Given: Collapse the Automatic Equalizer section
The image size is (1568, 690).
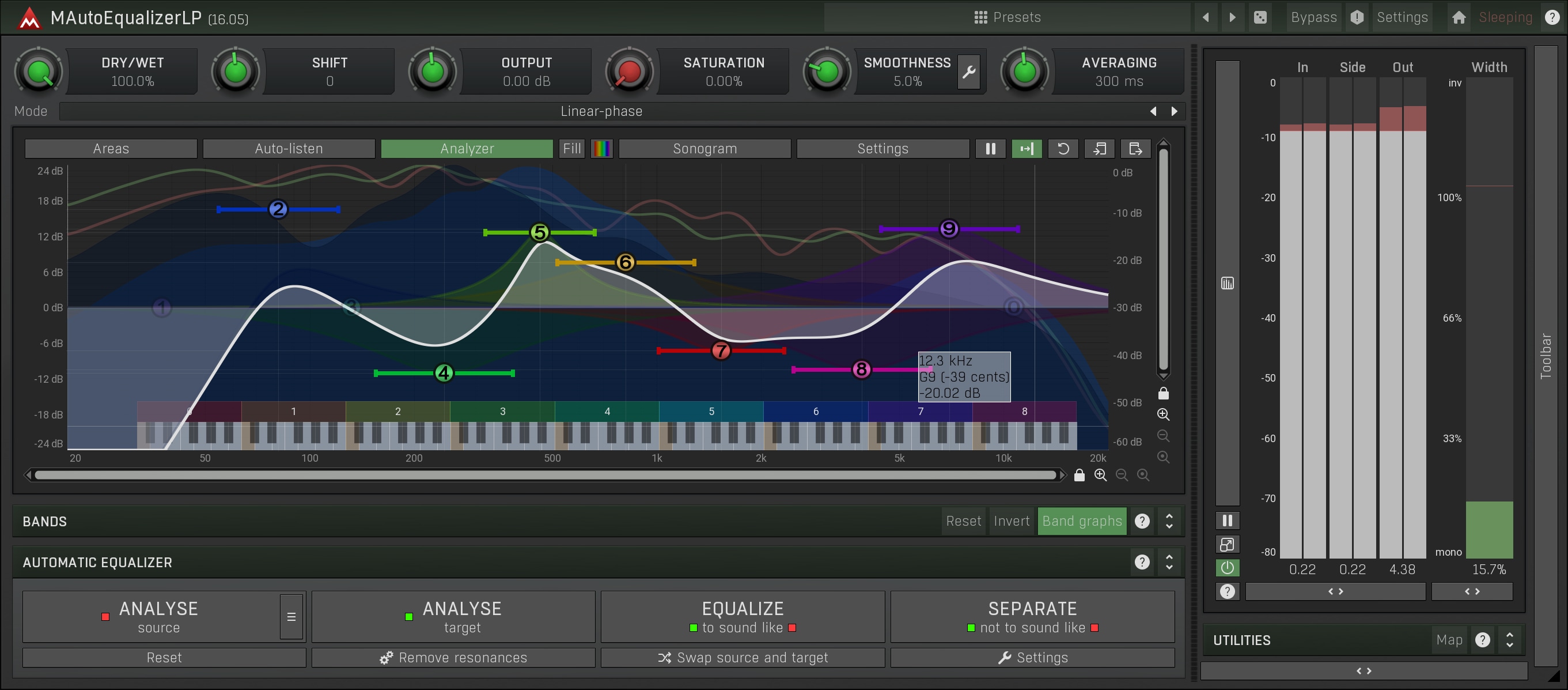Looking at the screenshot, I should coord(1169,562).
